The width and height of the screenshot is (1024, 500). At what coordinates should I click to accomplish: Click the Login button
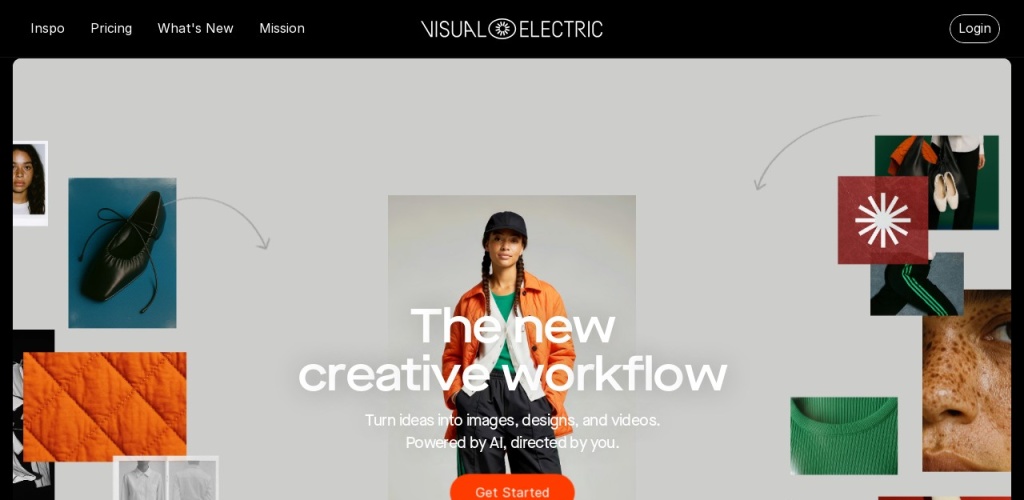click(974, 29)
